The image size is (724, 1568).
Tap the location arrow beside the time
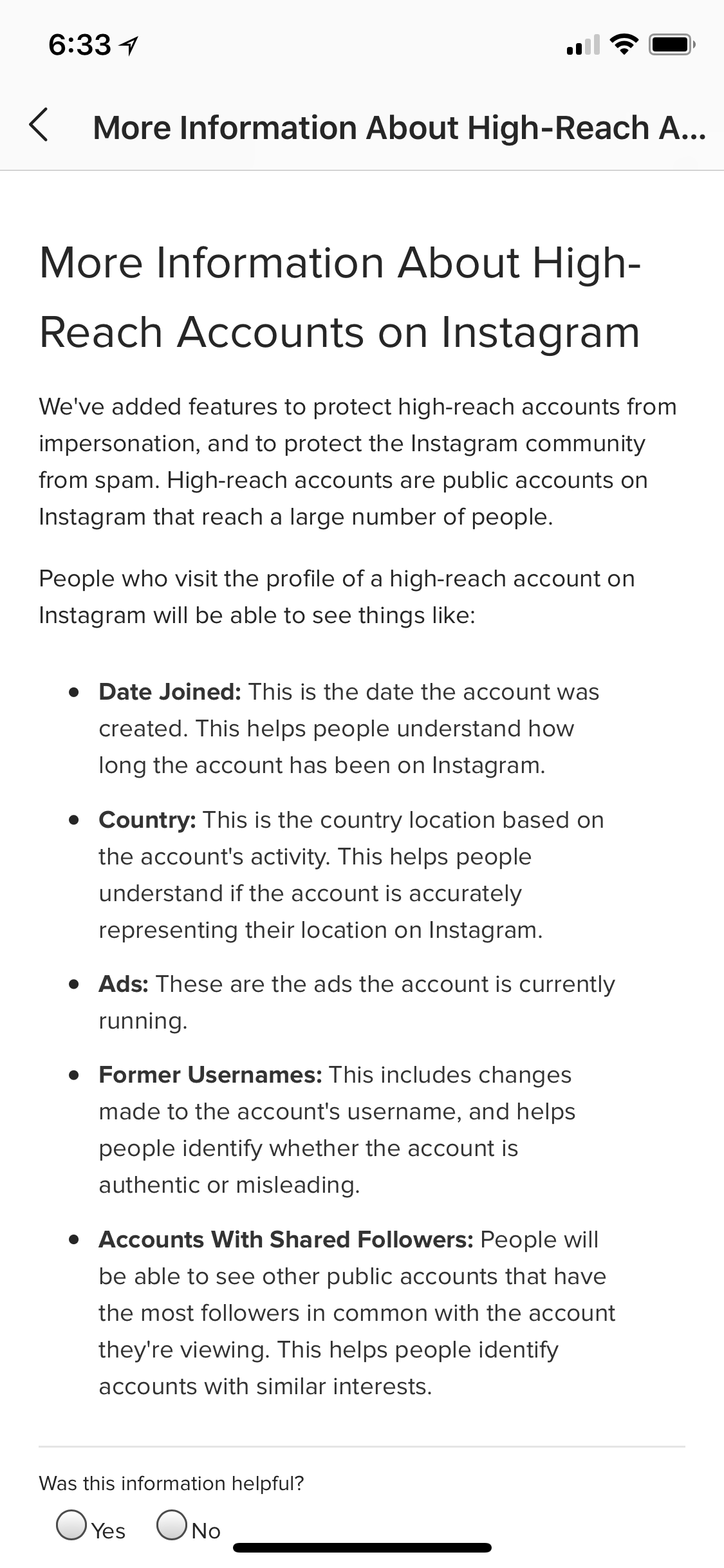click(129, 46)
